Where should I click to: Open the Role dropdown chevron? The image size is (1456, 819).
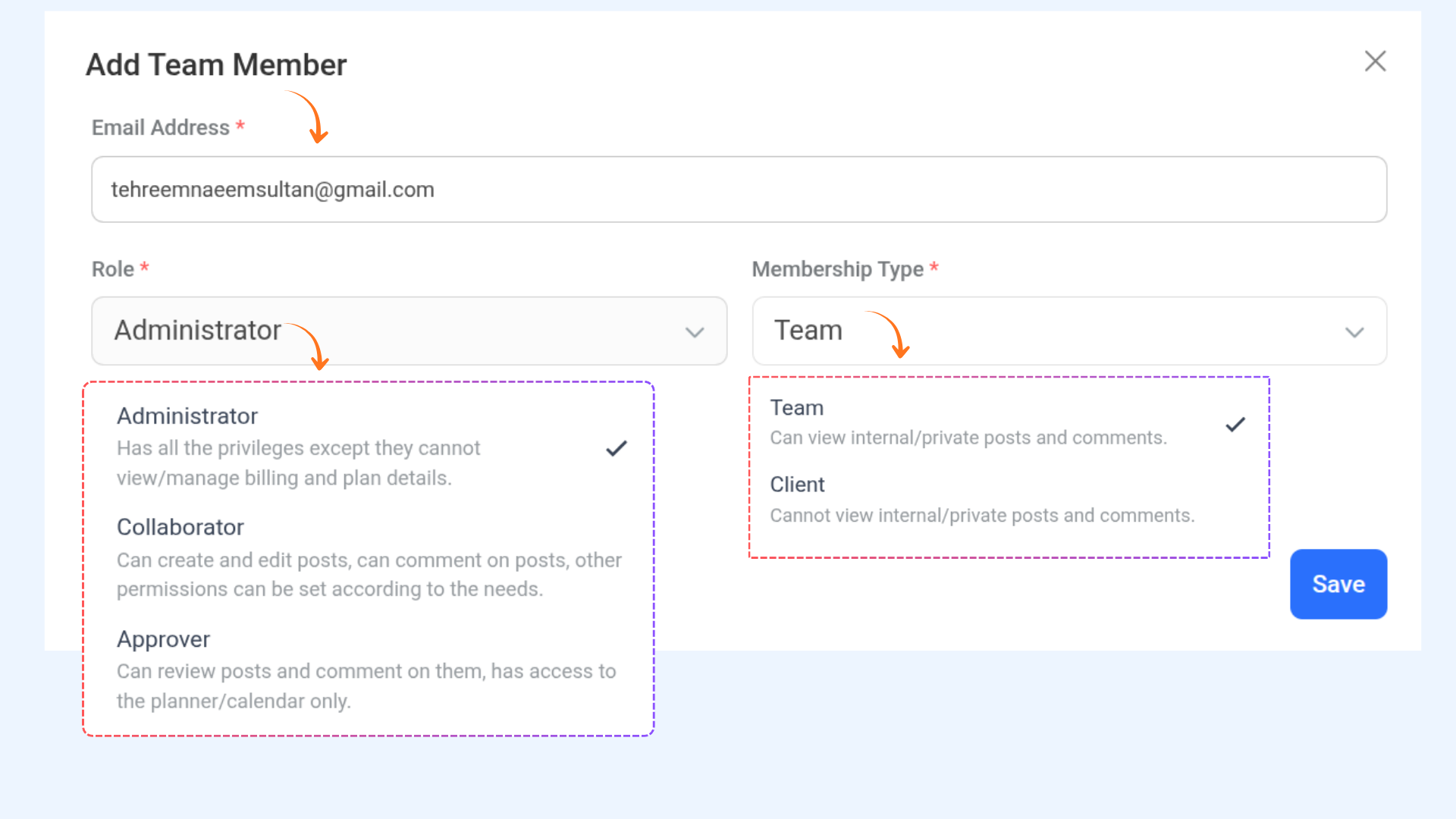point(695,332)
